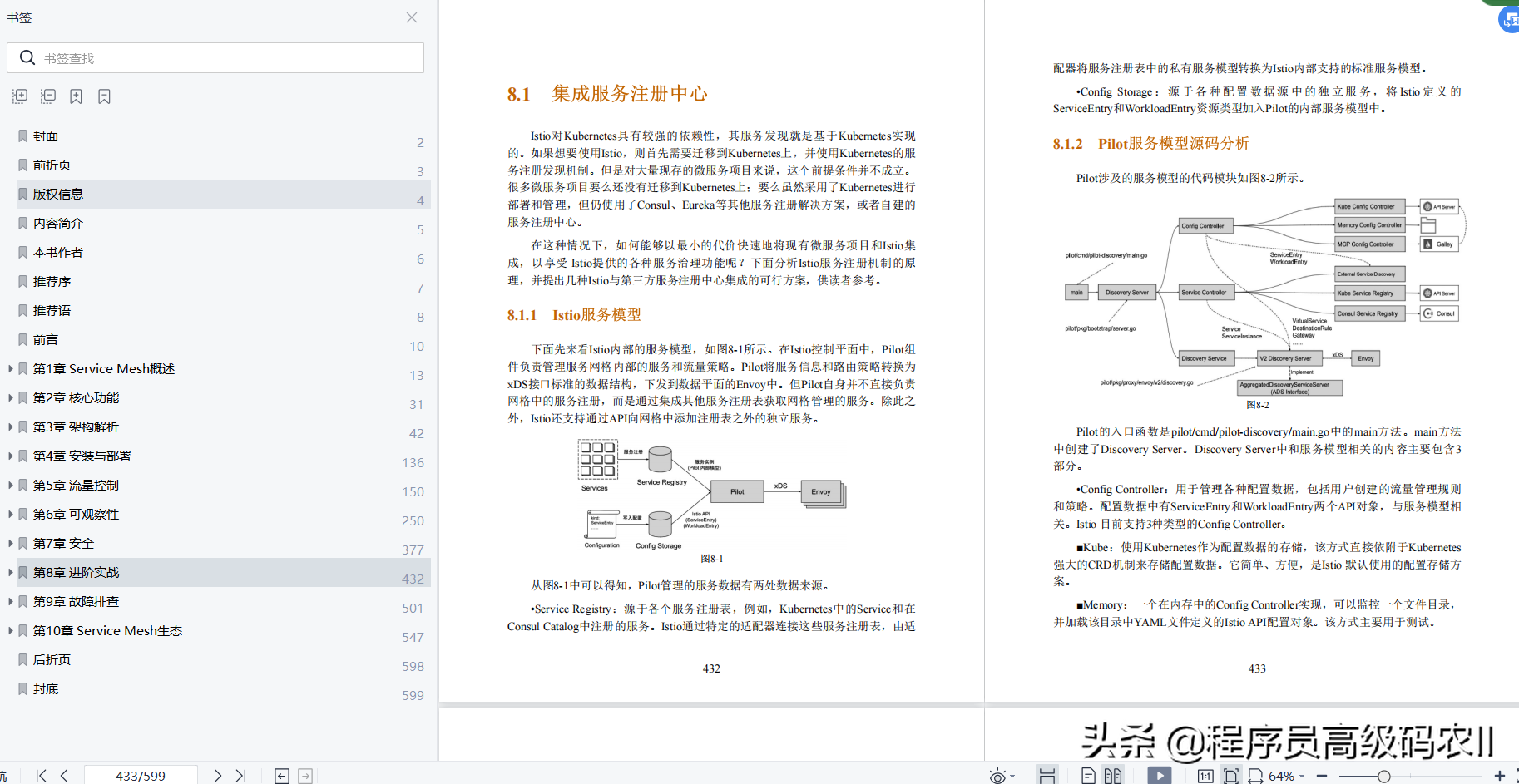The width and height of the screenshot is (1519, 784).
Task: Open the 第9章 故障排查 chapter
Action: coord(77,601)
